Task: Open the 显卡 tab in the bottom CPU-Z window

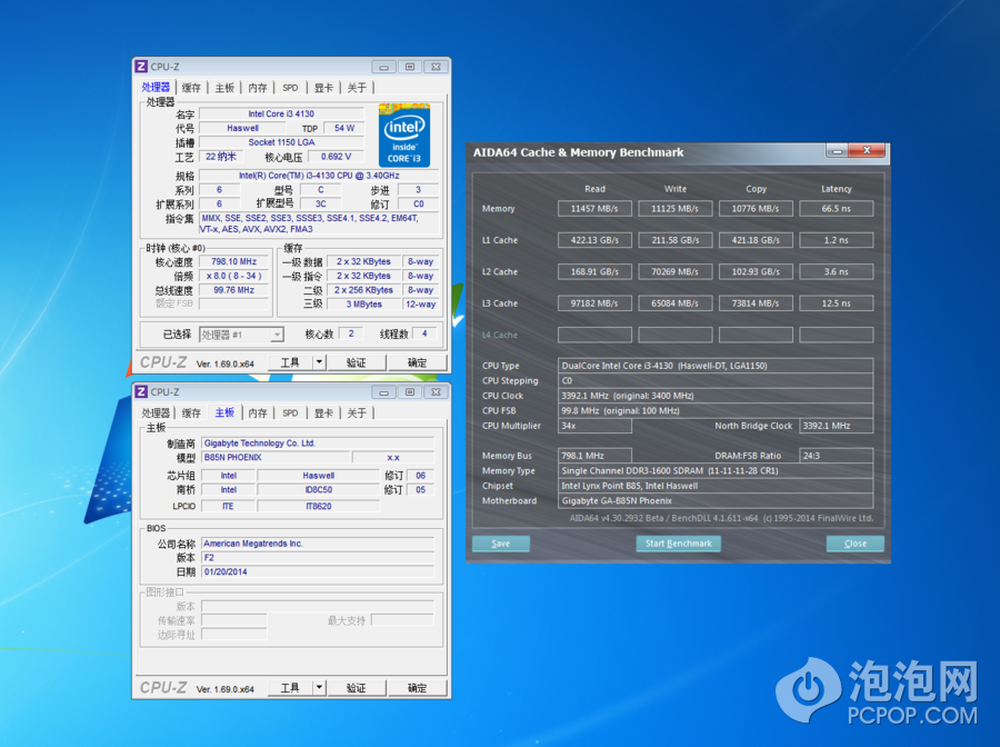Action: click(x=323, y=413)
